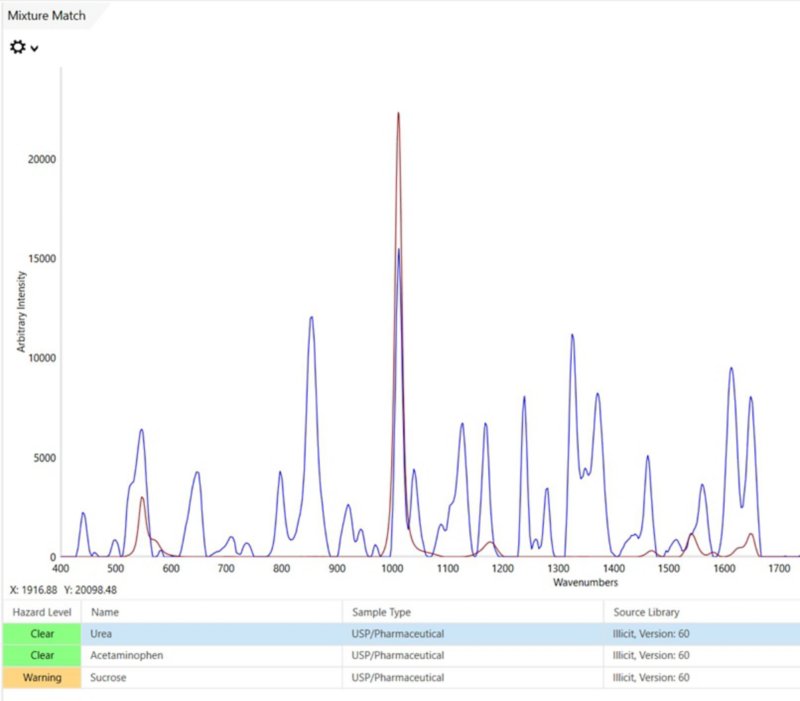Click the blue peak near 850 wavenumbers
This screenshot has width=800, height=701.
tap(311, 318)
